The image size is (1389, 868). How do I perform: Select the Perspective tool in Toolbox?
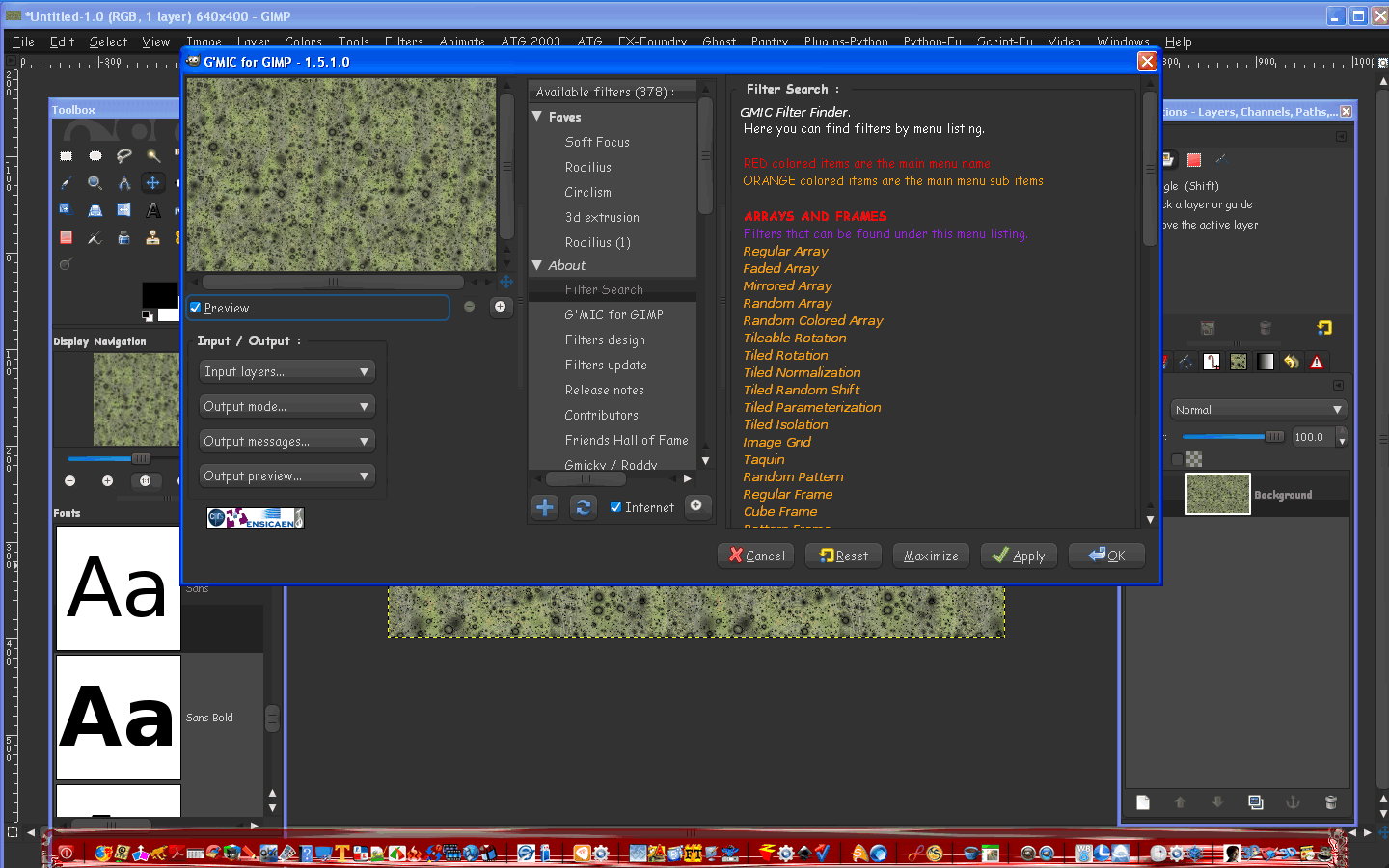95,210
